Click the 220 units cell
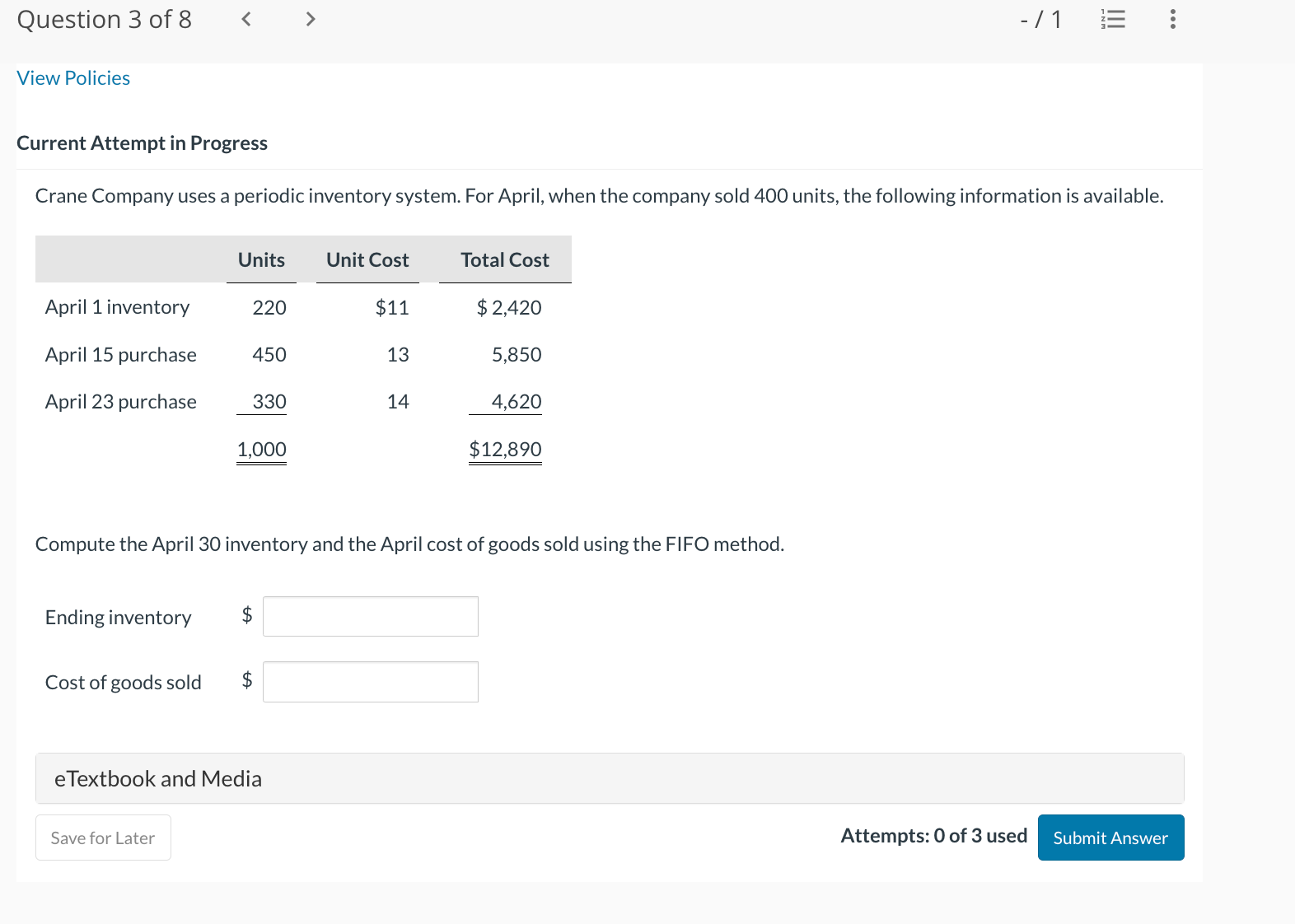This screenshot has height=924, width=1295. pyautogui.click(x=269, y=308)
